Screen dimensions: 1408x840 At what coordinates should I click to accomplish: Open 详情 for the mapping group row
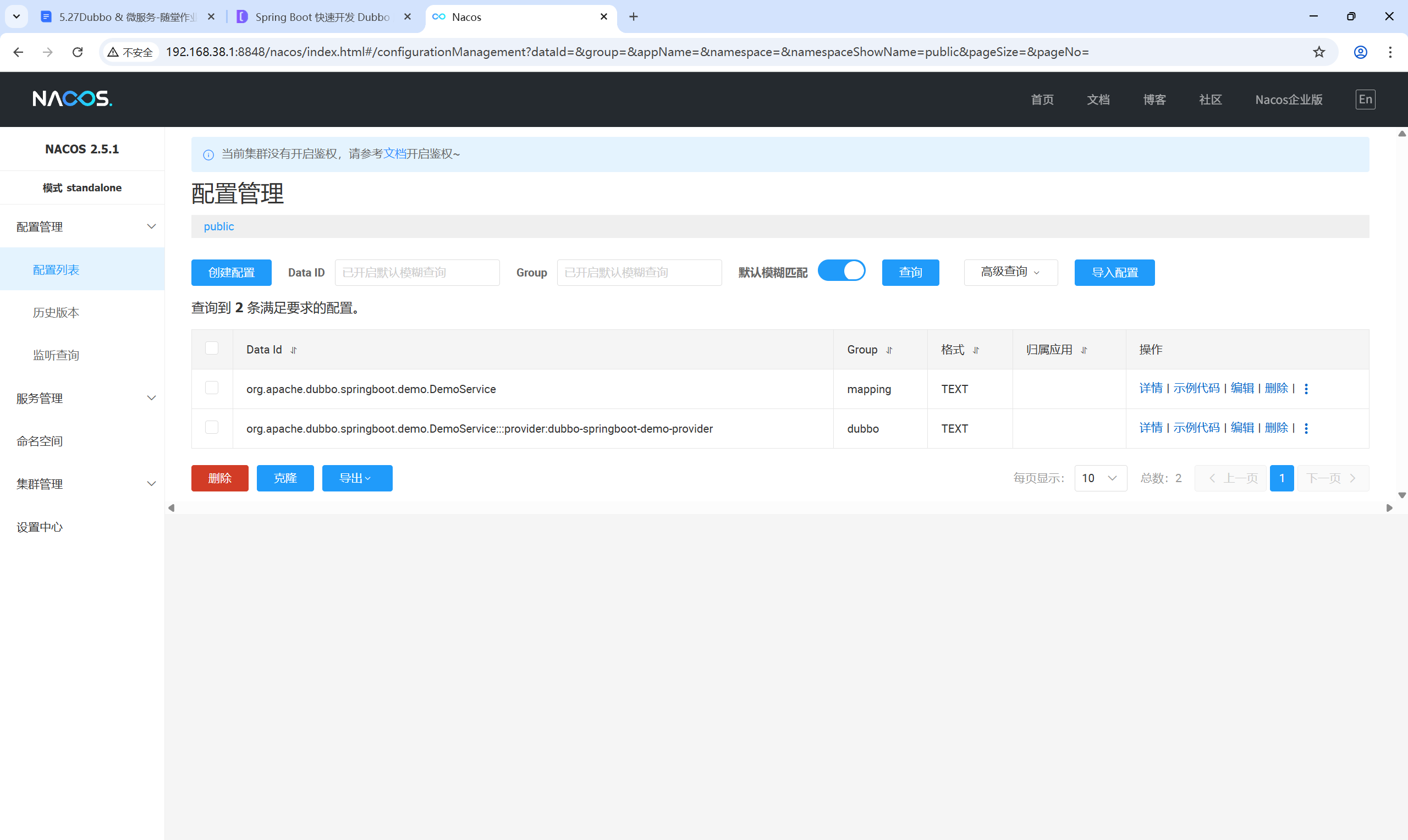(x=1151, y=388)
